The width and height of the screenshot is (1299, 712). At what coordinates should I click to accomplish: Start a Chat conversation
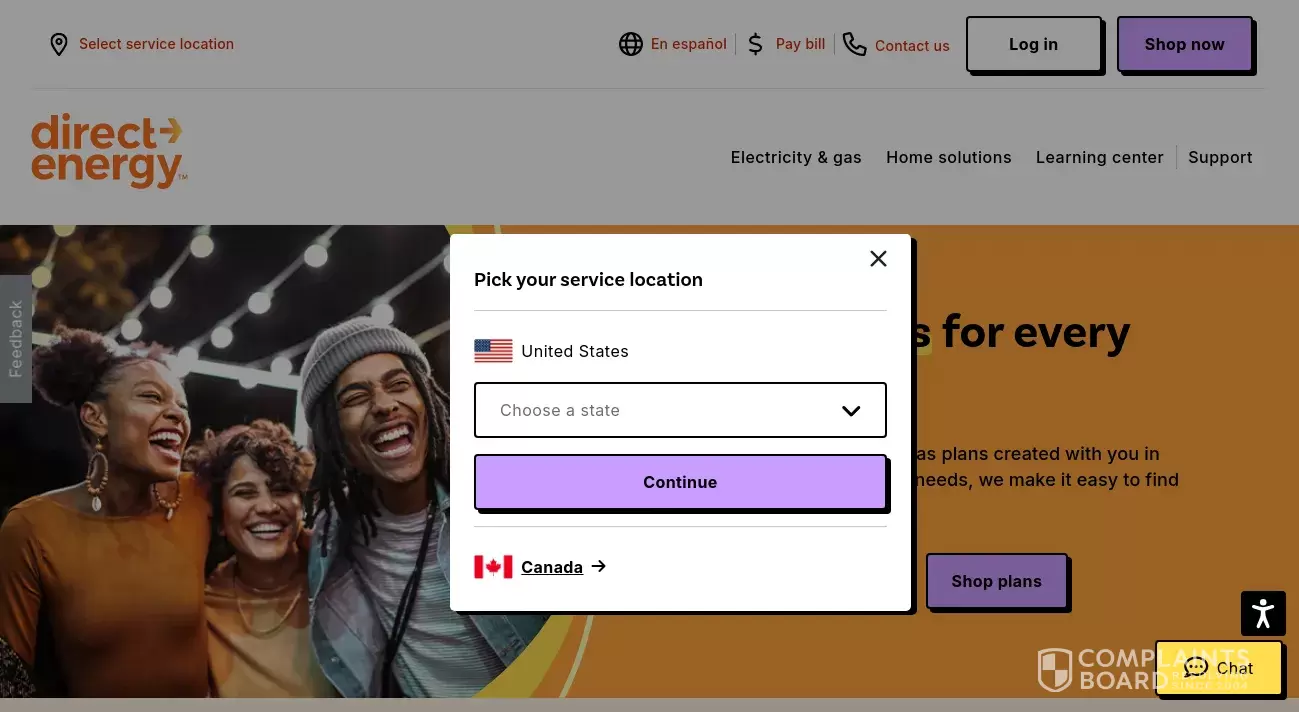pyautogui.click(x=1218, y=668)
